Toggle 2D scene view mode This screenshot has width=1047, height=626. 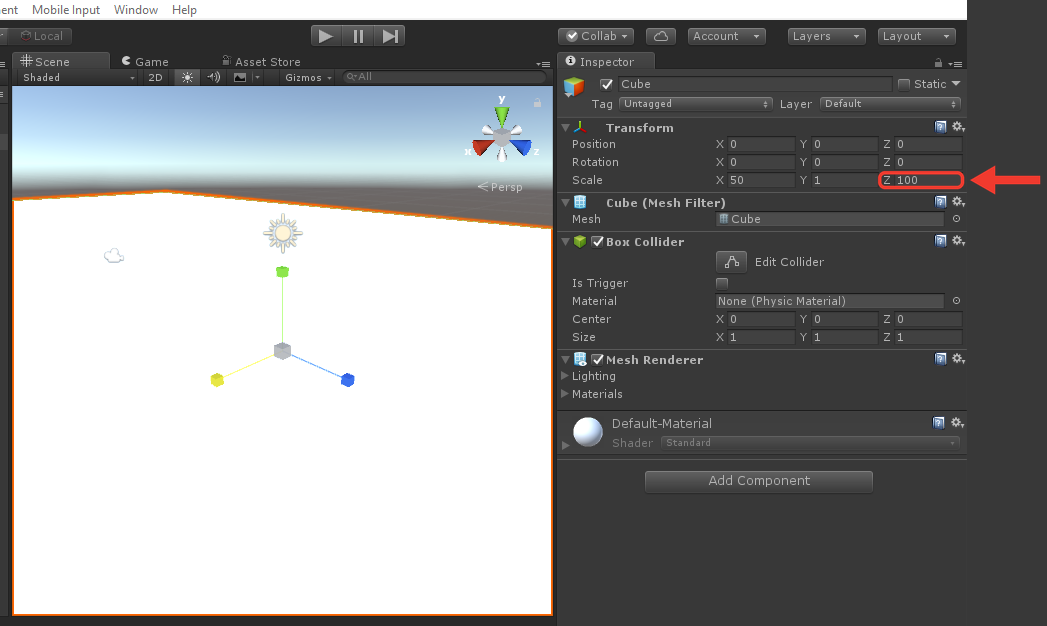[x=156, y=77]
